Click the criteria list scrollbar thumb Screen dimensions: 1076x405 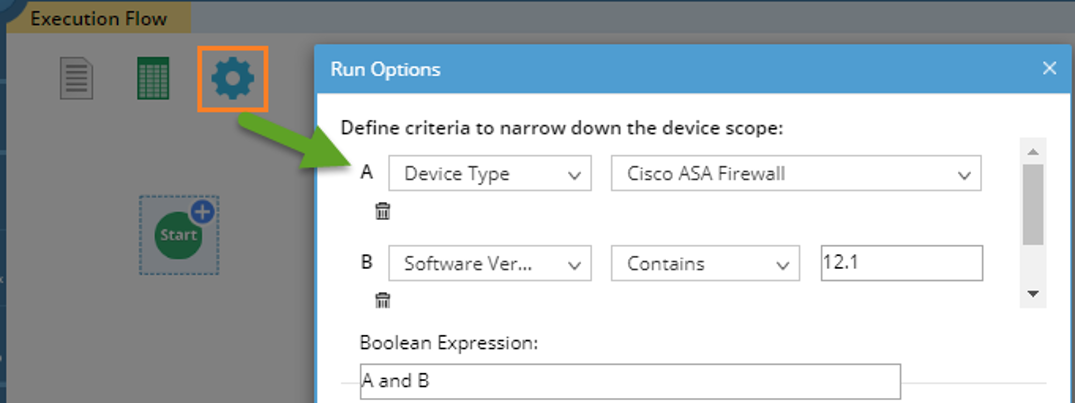[1033, 205]
